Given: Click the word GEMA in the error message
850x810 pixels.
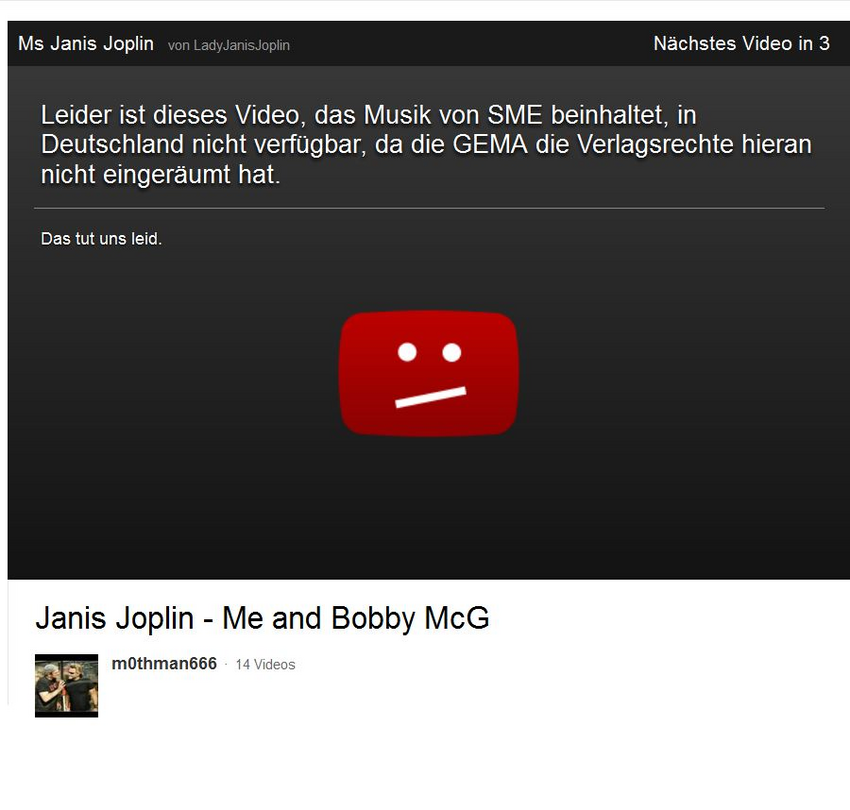Looking at the screenshot, I should coord(490,144).
